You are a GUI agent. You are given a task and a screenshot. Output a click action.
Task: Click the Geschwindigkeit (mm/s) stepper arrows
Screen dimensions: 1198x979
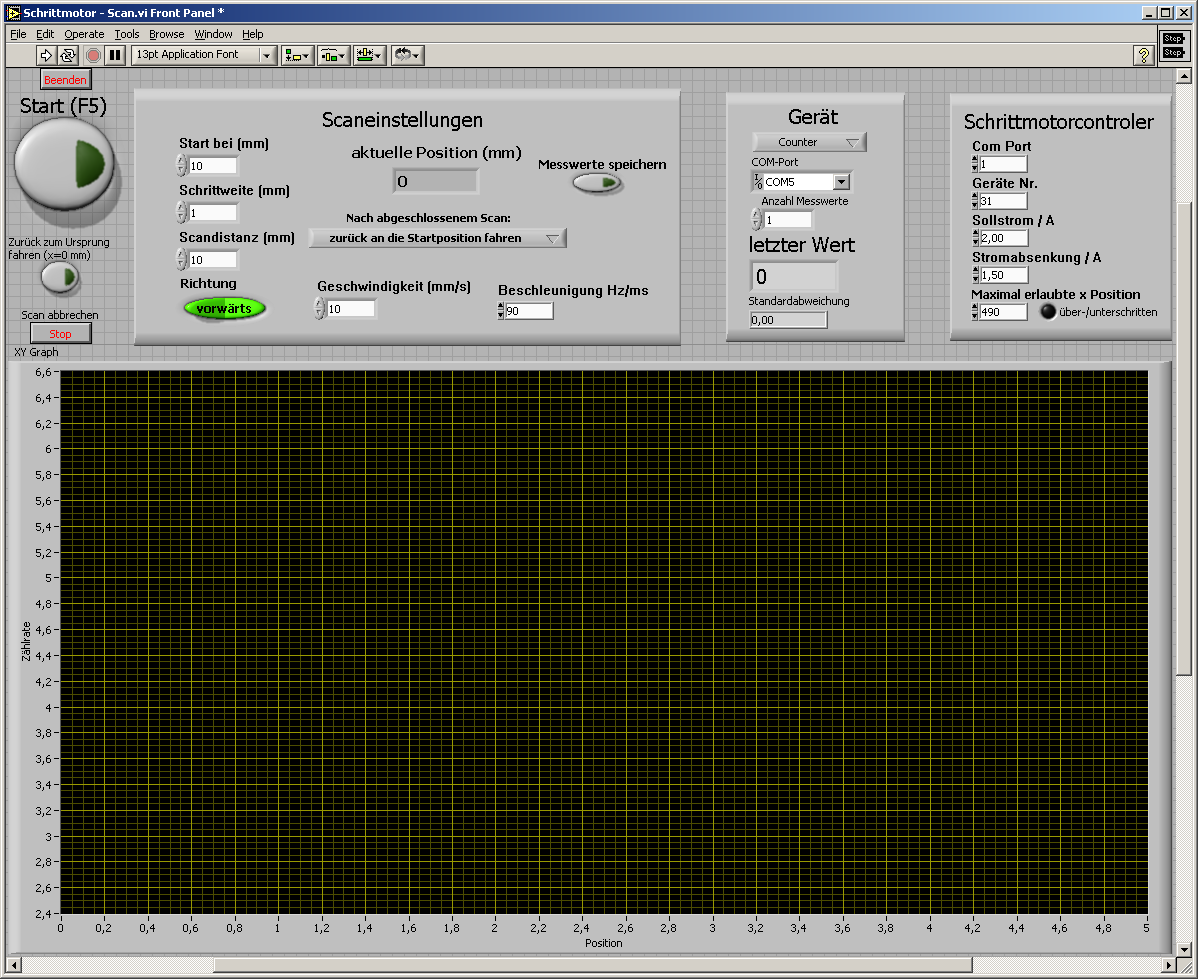pyautogui.click(x=319, y=308)
